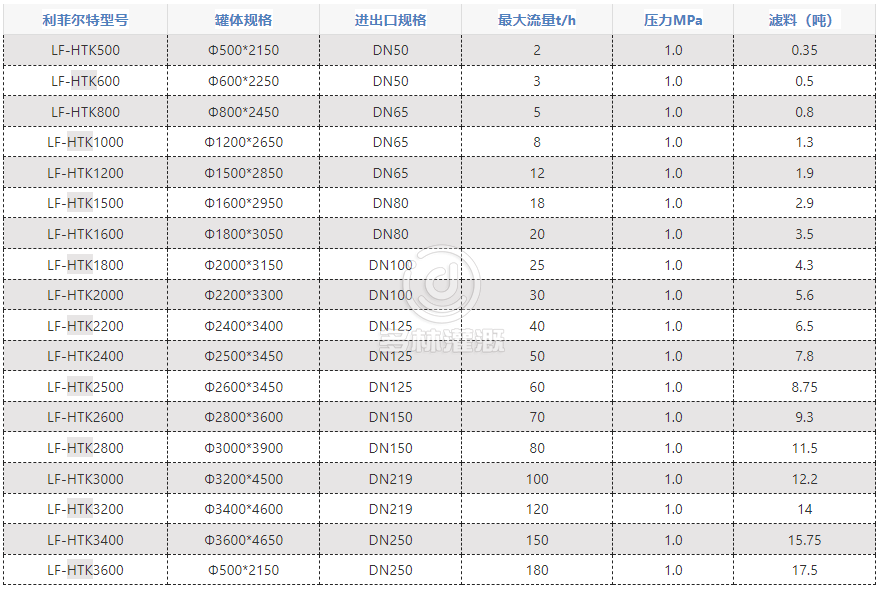Viewport: 884px width, 589px height.
Task: Select the 压力MPa header cell
Action: tap(673, 20)
